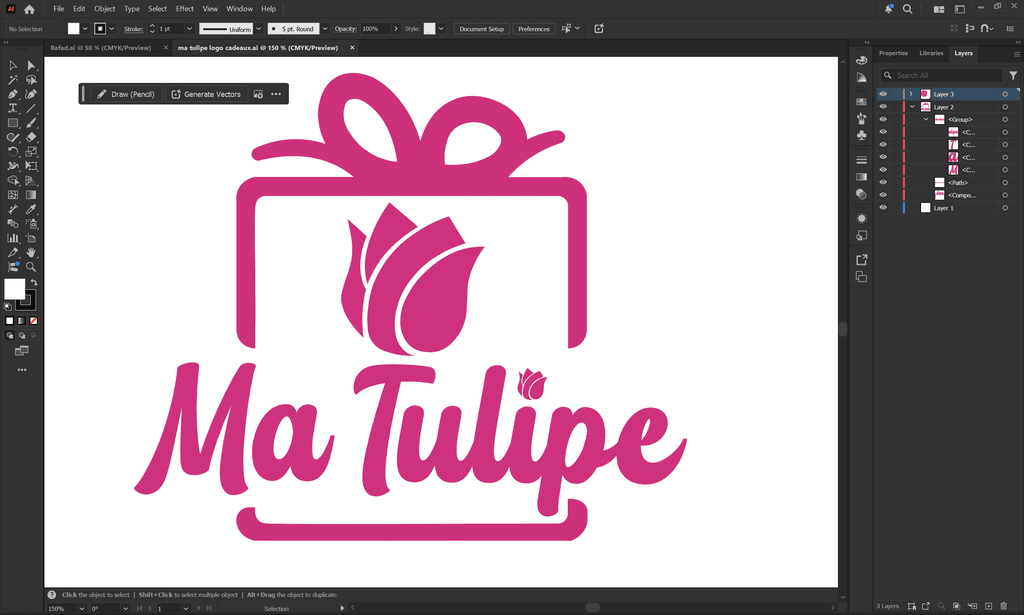Select the Direct Selection tool
The image size is (1024, 615).
(31, 65)
